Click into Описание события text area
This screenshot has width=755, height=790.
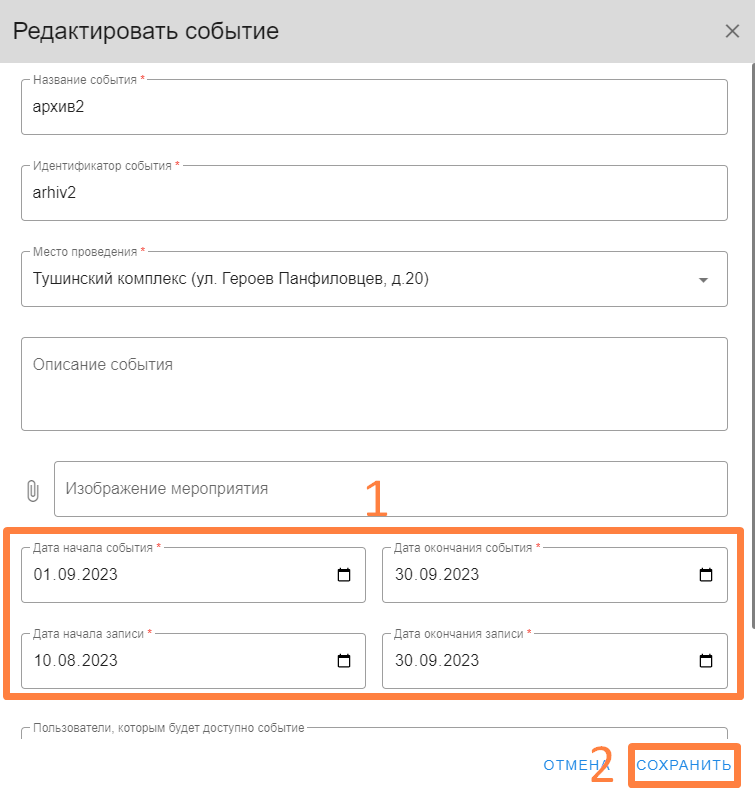[374, 384]
